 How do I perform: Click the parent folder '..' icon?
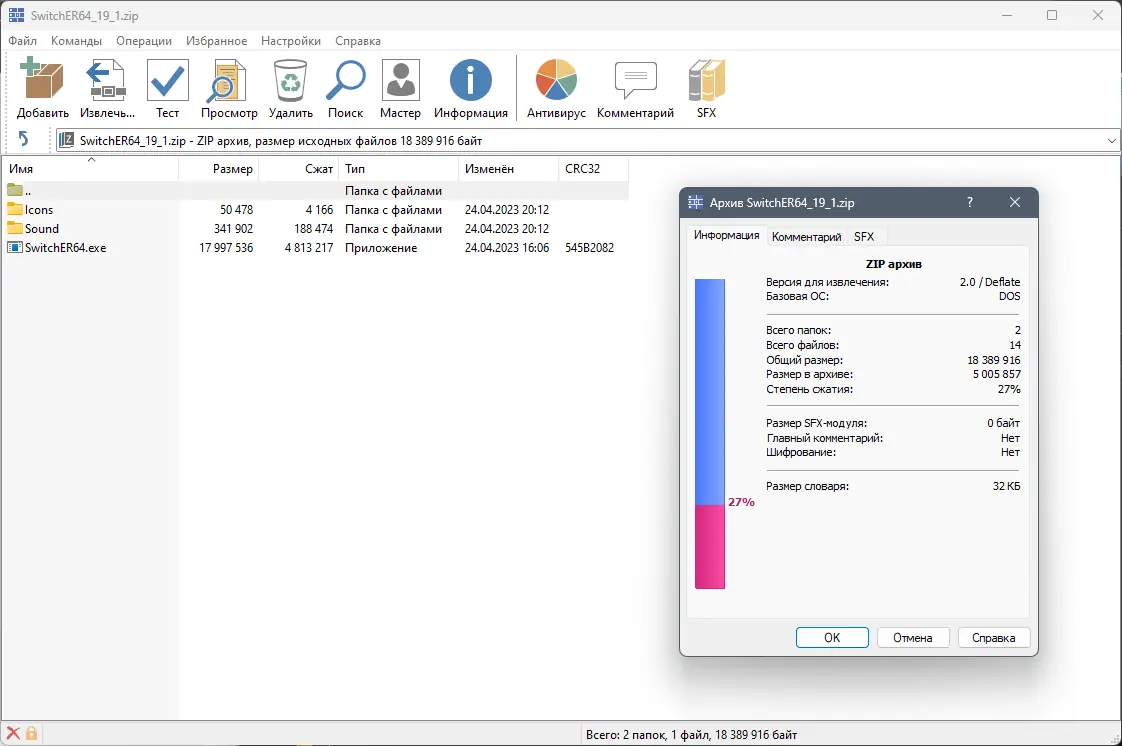coord(15,190)
